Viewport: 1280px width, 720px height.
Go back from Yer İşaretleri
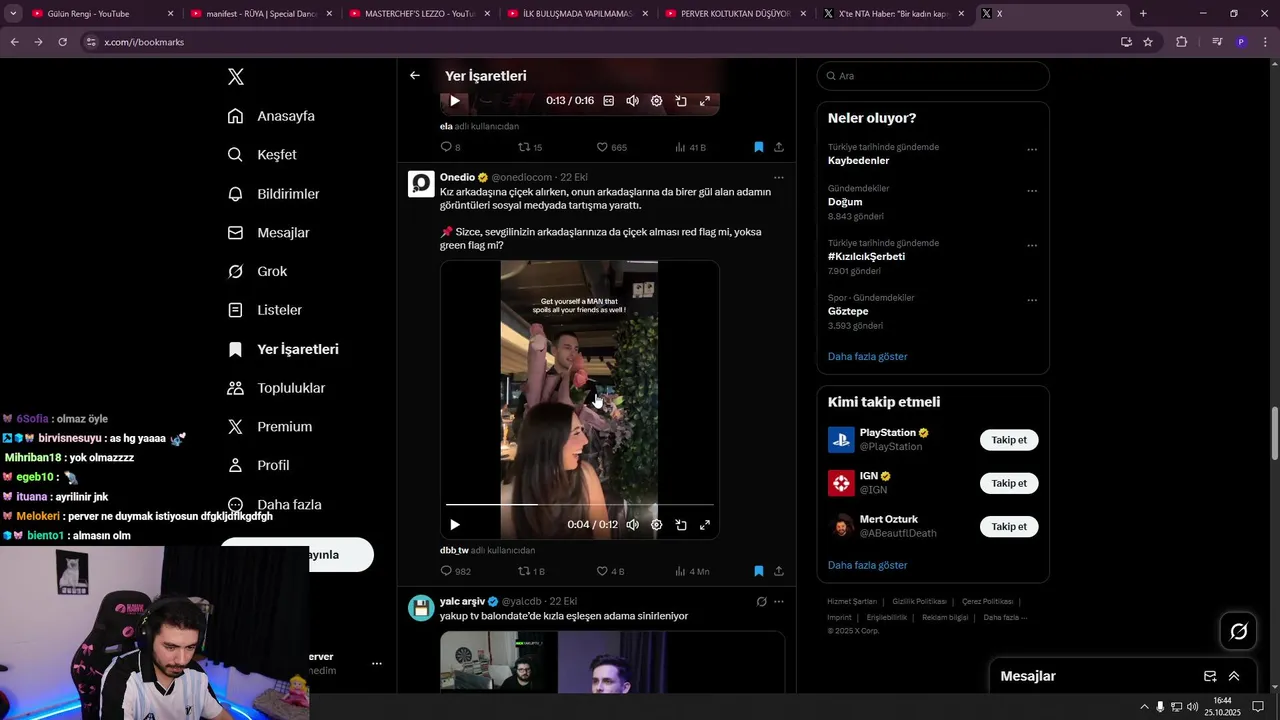point(415,76)
